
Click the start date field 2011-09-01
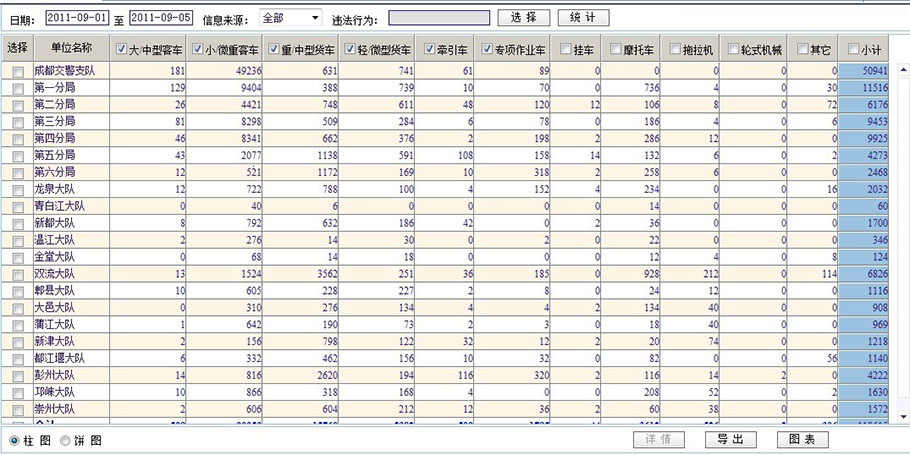pyautogui.click(x=77, y=18)
